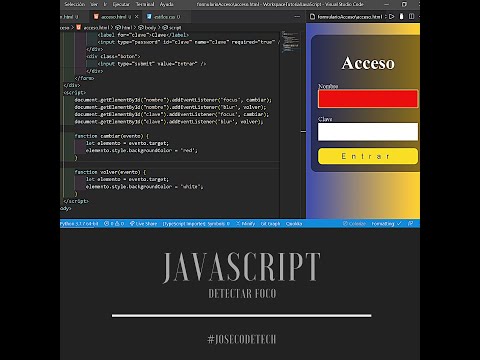Click Git Graph in the status bar
The height and width of the screenshot is (360, 480).
click(270, 224)
